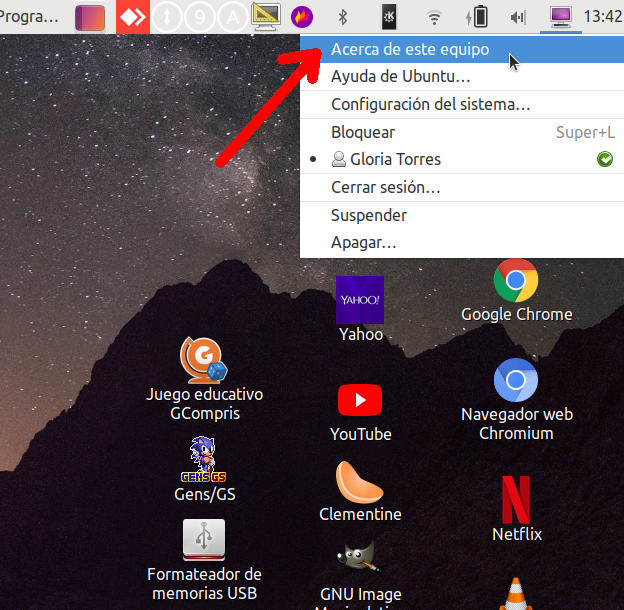Open the Gens/GS emulator icon
The width and height of the screenshot is (624, 610).
click(203, 460)
